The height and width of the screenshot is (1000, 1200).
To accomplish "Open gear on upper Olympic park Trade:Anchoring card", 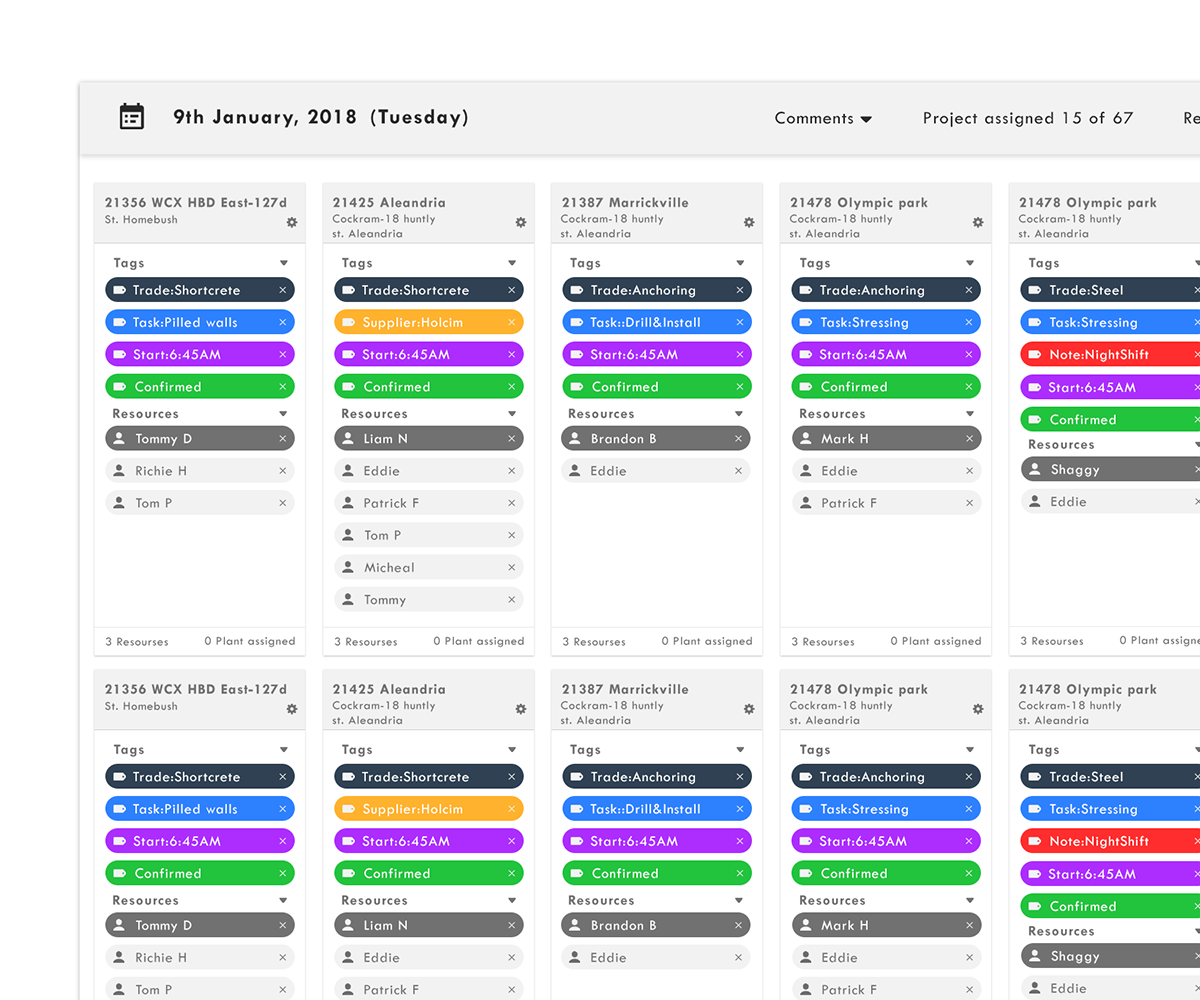I will pos(978,223).
